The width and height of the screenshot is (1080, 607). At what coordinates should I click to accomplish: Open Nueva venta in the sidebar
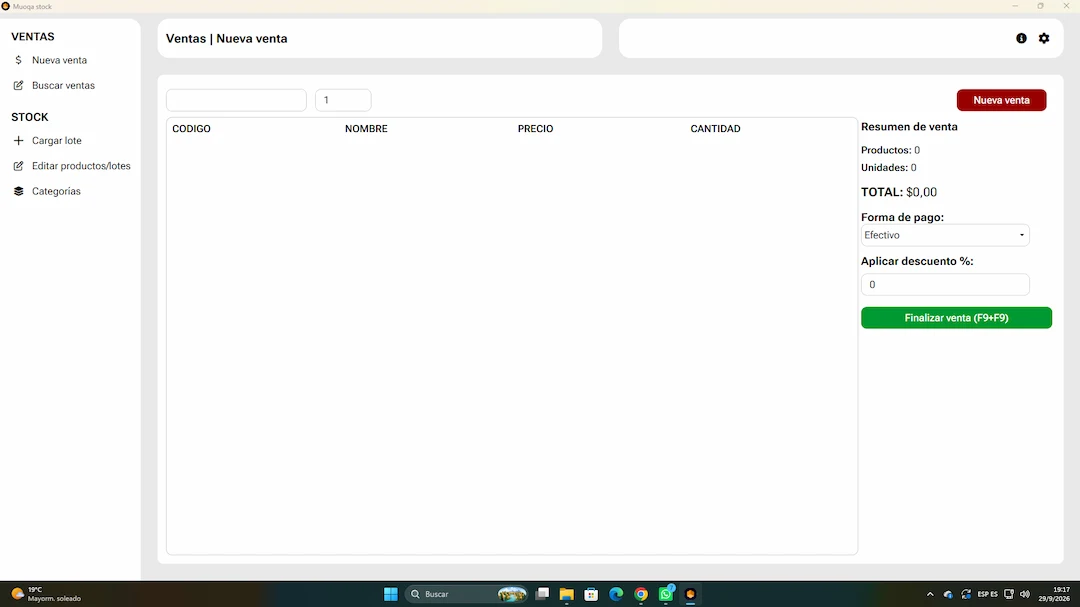point(59,60)
